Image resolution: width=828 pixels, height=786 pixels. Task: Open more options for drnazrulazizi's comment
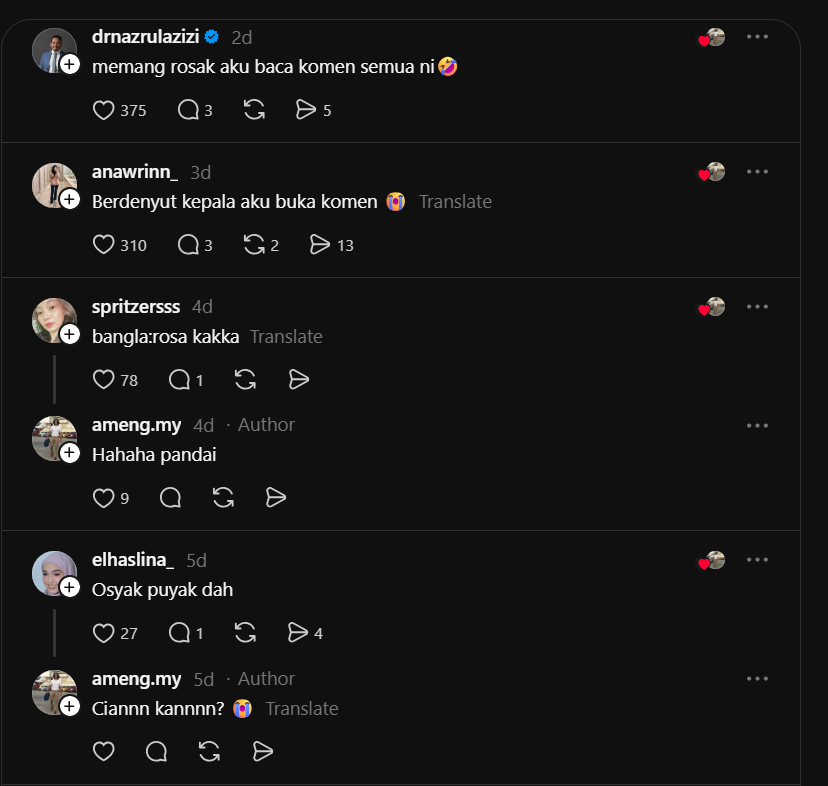[x=757, y=37]
